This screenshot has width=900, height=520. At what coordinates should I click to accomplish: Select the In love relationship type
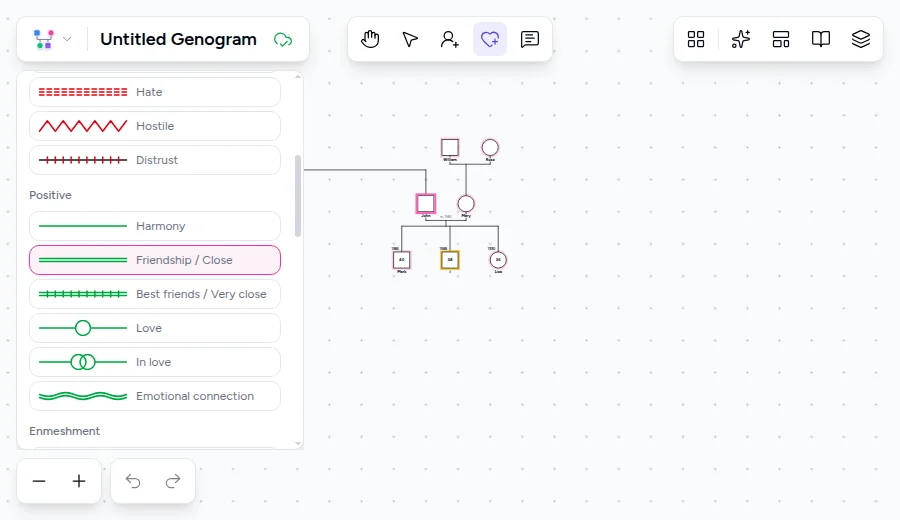[155, 362]
